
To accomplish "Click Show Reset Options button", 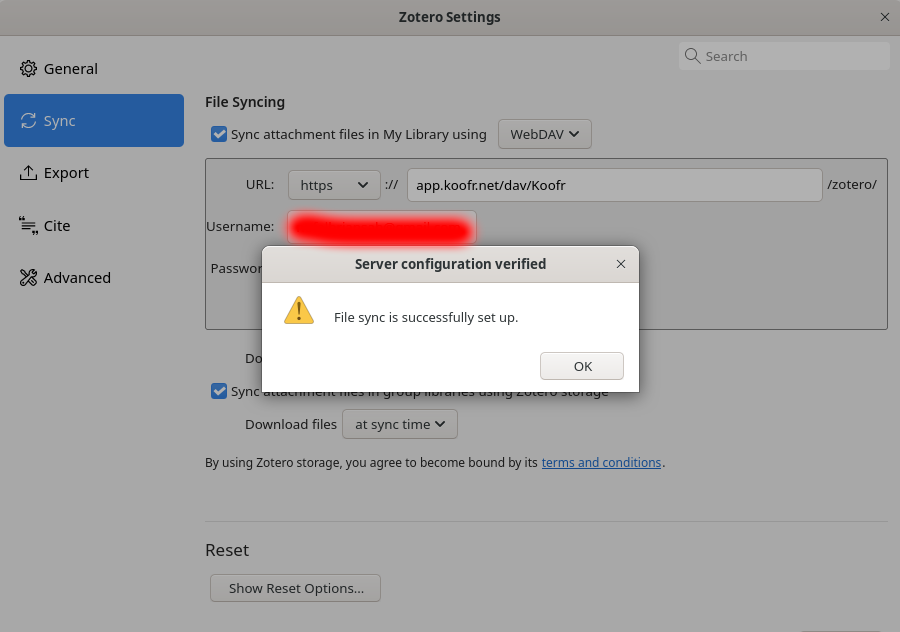I will (x=296, y=588).
